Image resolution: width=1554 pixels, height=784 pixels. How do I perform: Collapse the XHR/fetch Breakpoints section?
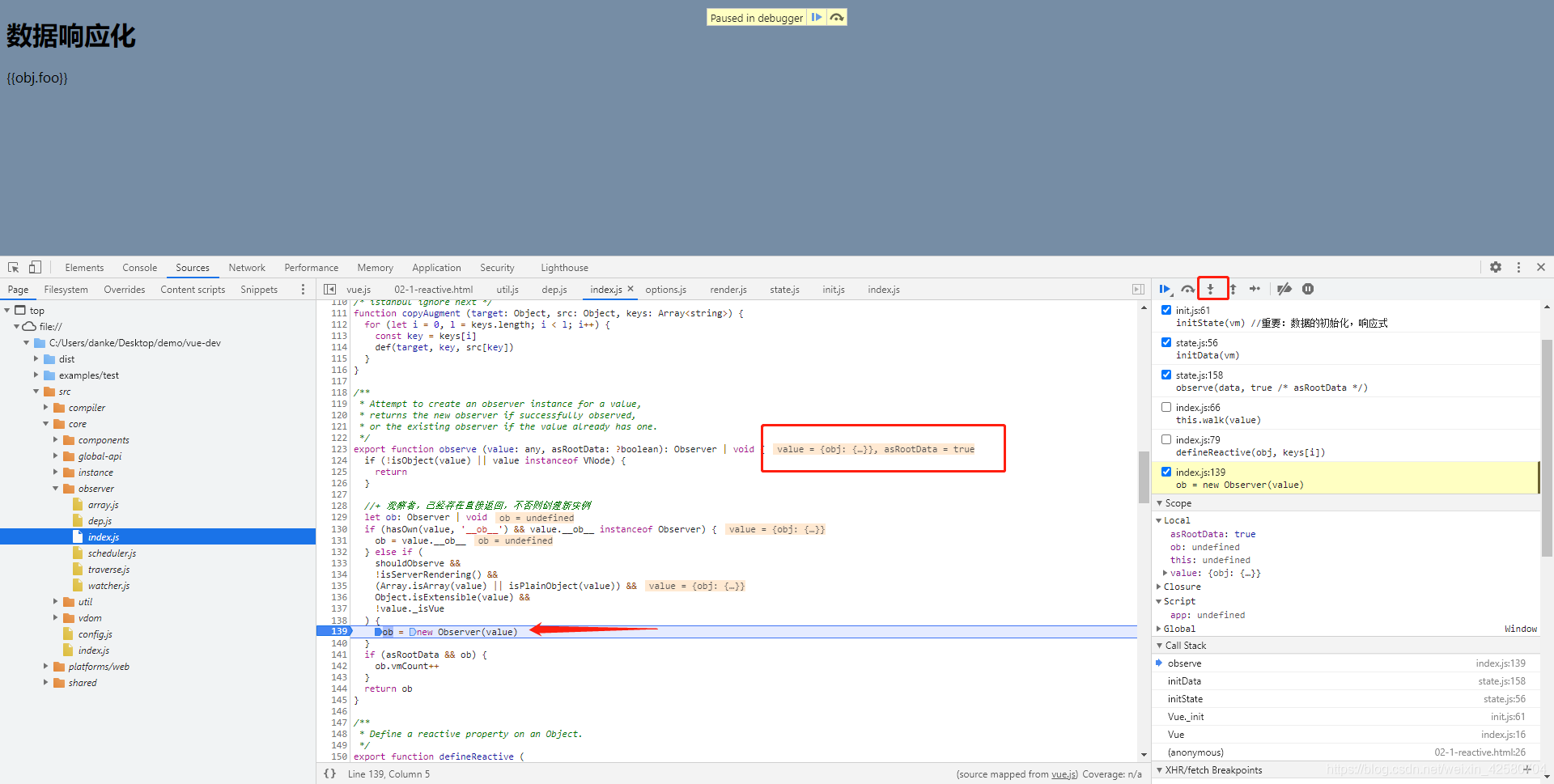(x=1160, y=770)
